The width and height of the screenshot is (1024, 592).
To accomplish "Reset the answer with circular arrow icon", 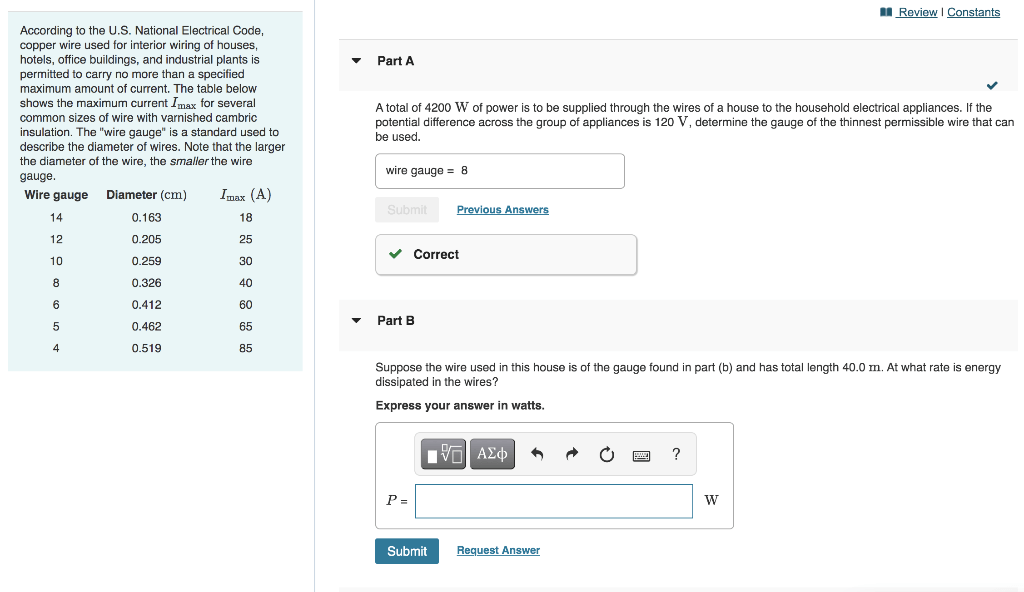I will 606,455.
